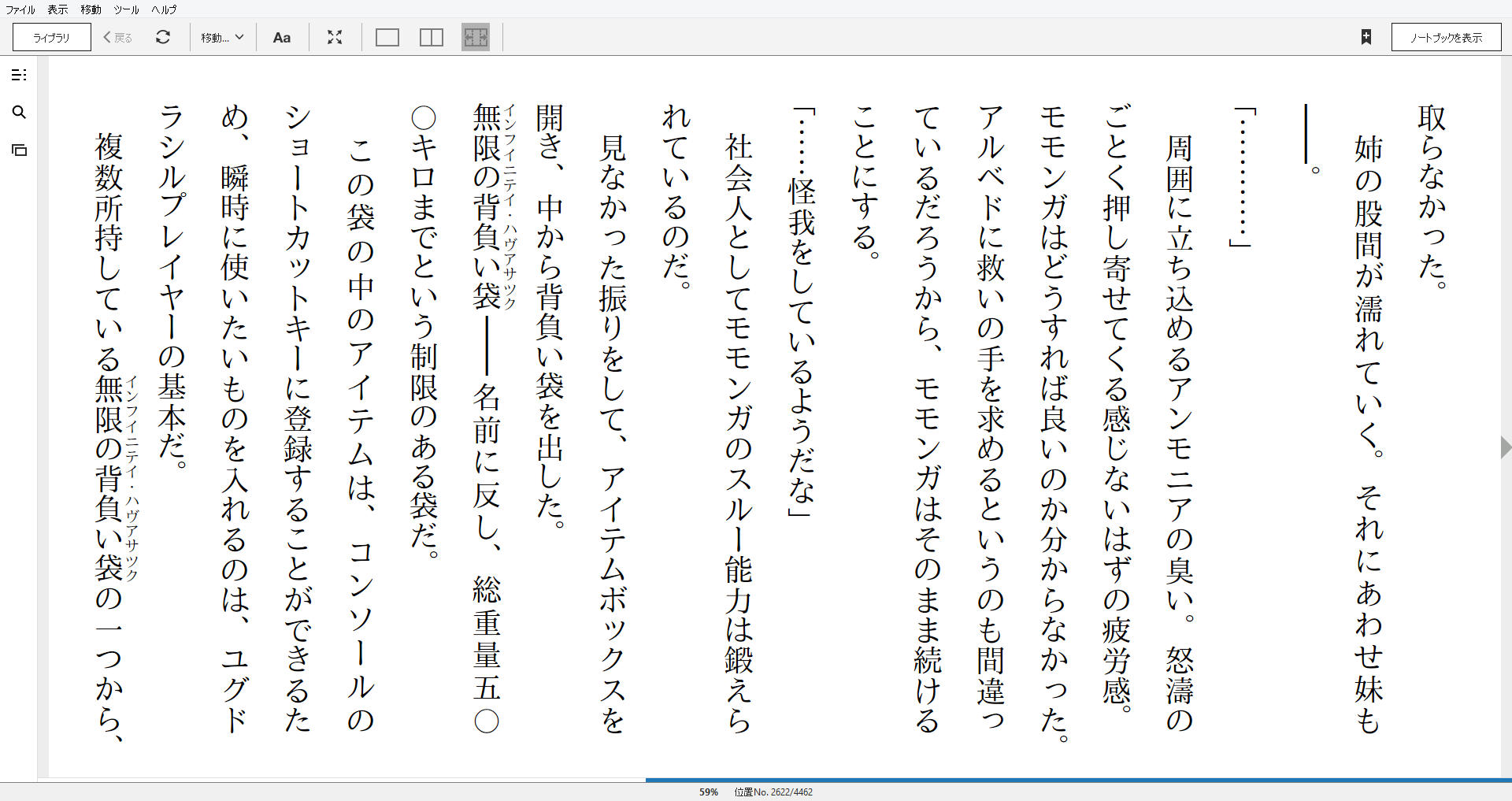This screenshot has height=801, width=1512.
Task: Click the line starting 社会人としてモモンガ
Action: (739, 433)
